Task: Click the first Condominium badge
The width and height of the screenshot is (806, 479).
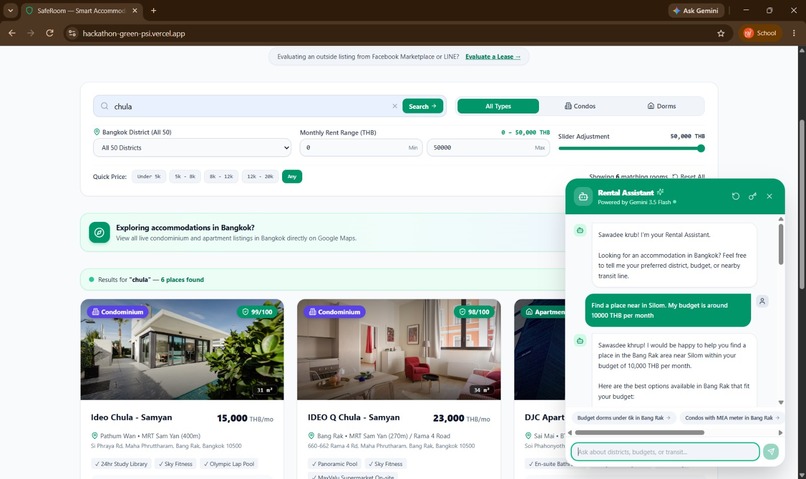Action: pyautogui.click(x=118, y=312)
